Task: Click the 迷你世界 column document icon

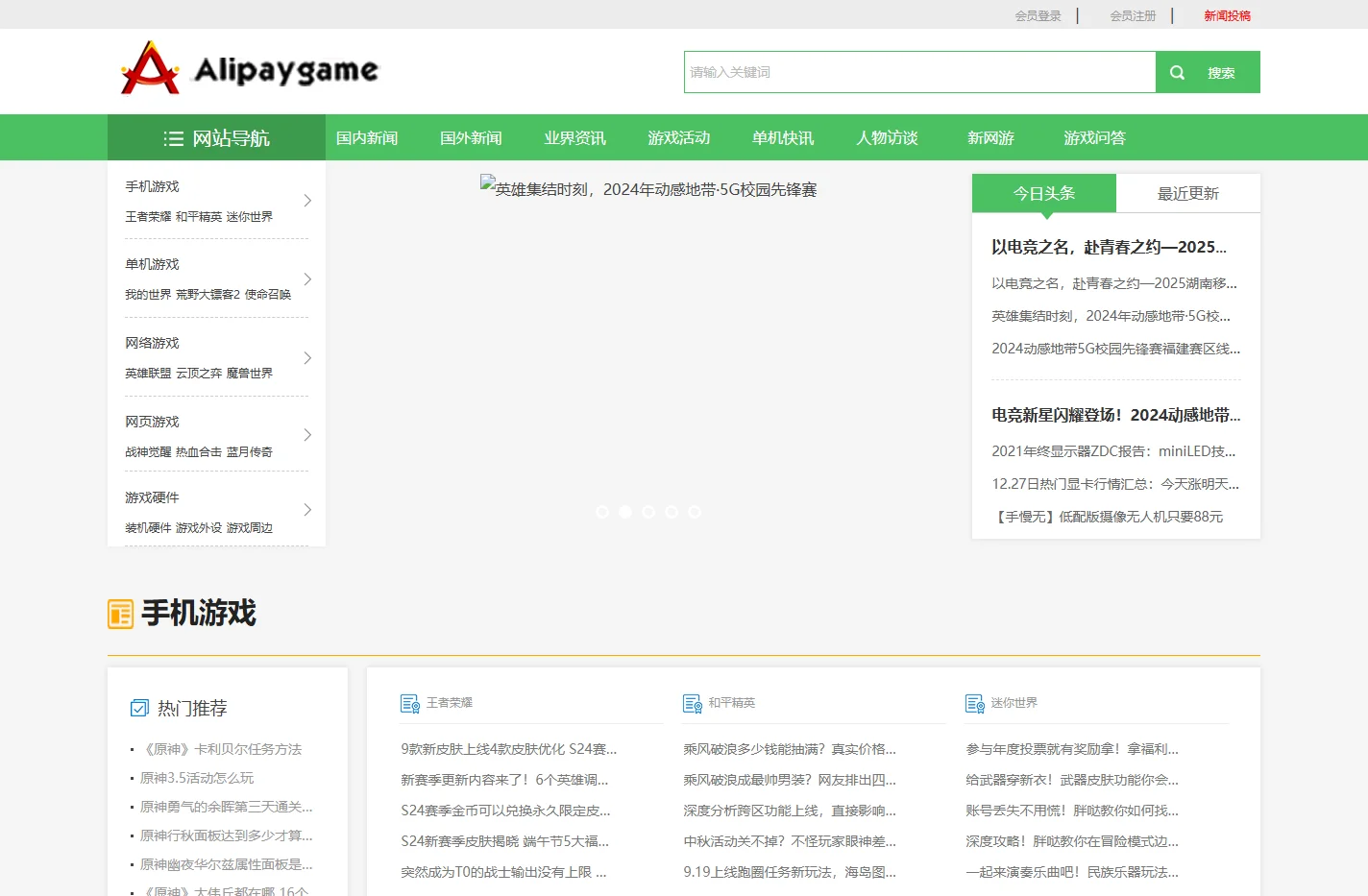Action: point(975,704)
